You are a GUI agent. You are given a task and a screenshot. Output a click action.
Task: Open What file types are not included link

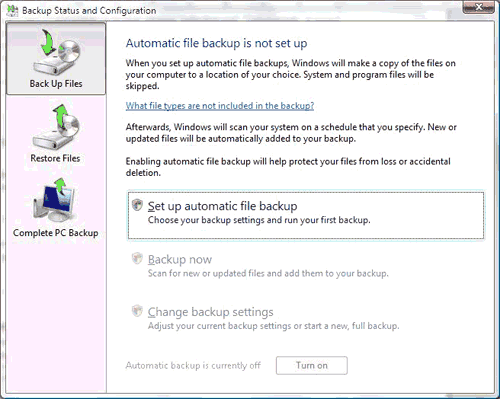pyautogui.click(x=220, y=106)
